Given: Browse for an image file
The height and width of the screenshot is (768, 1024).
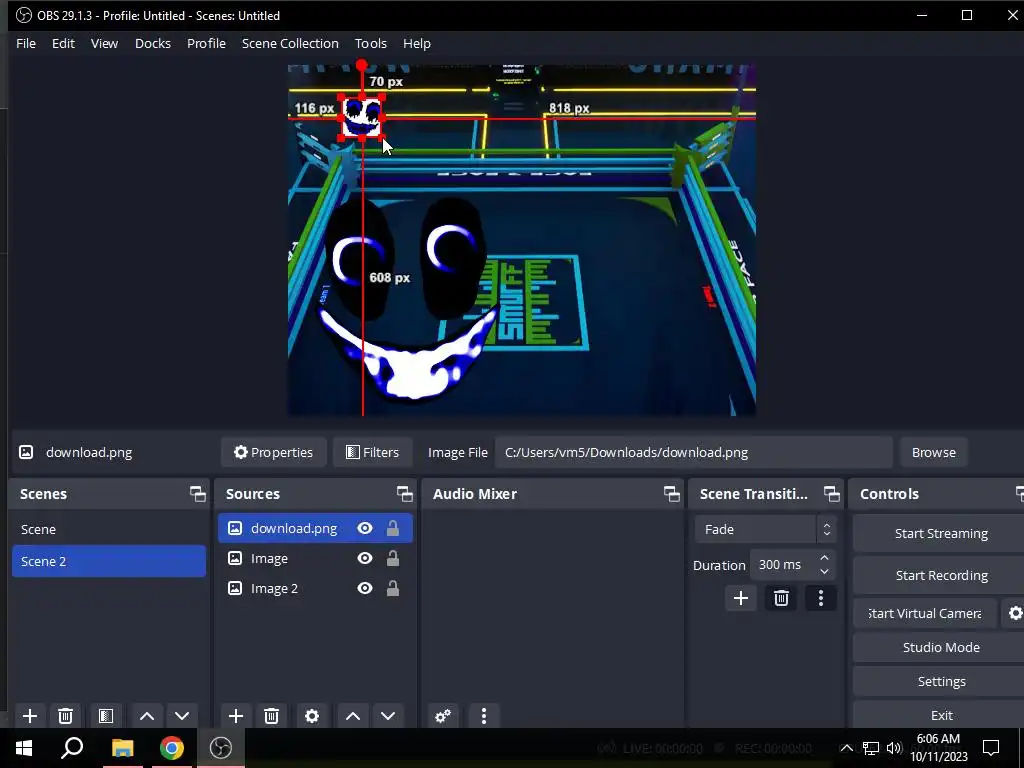Looking at the screenshot, I should click(x=933, y=452).
